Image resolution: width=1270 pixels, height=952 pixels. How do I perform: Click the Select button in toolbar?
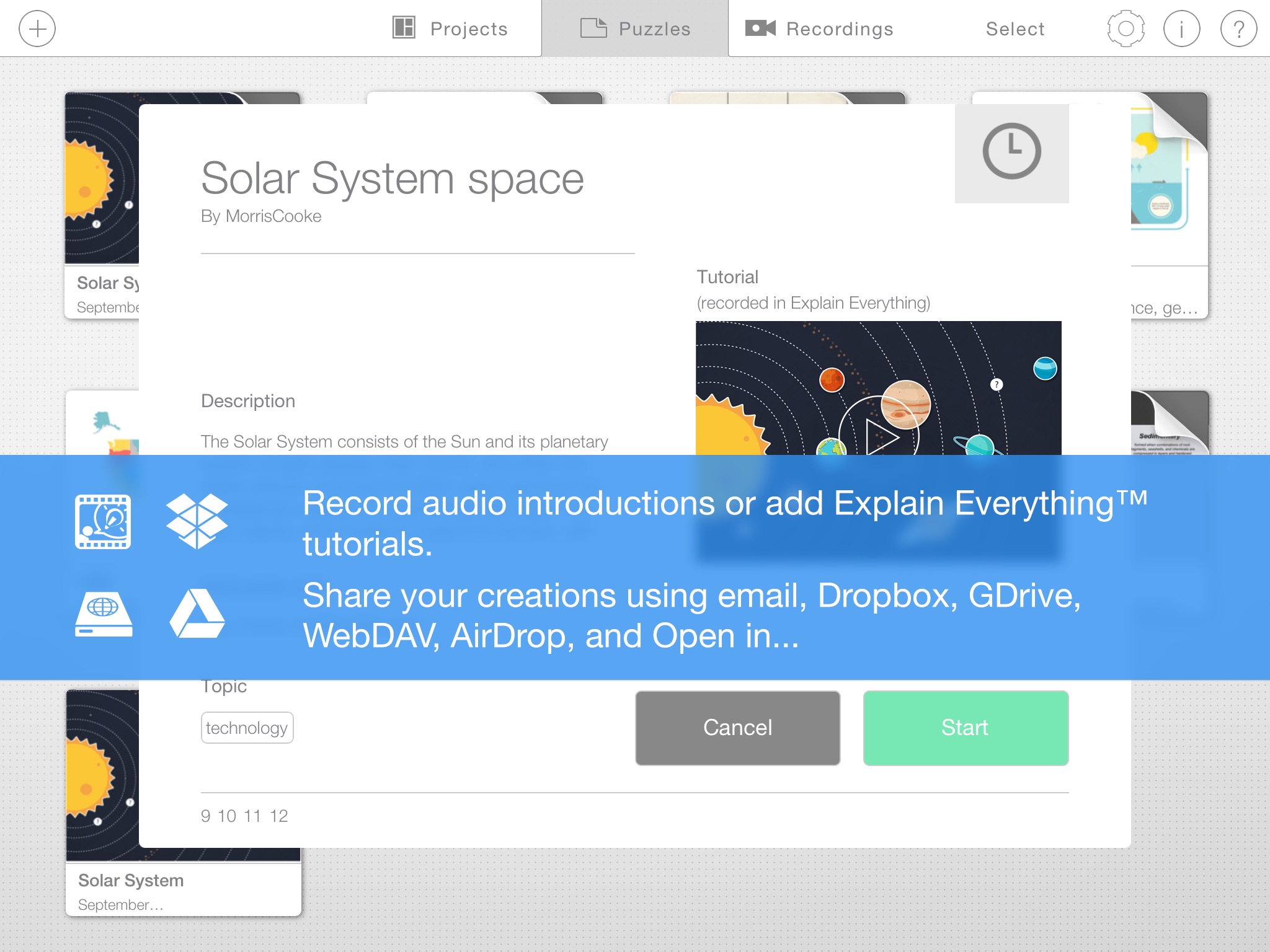pos(1013,29)
